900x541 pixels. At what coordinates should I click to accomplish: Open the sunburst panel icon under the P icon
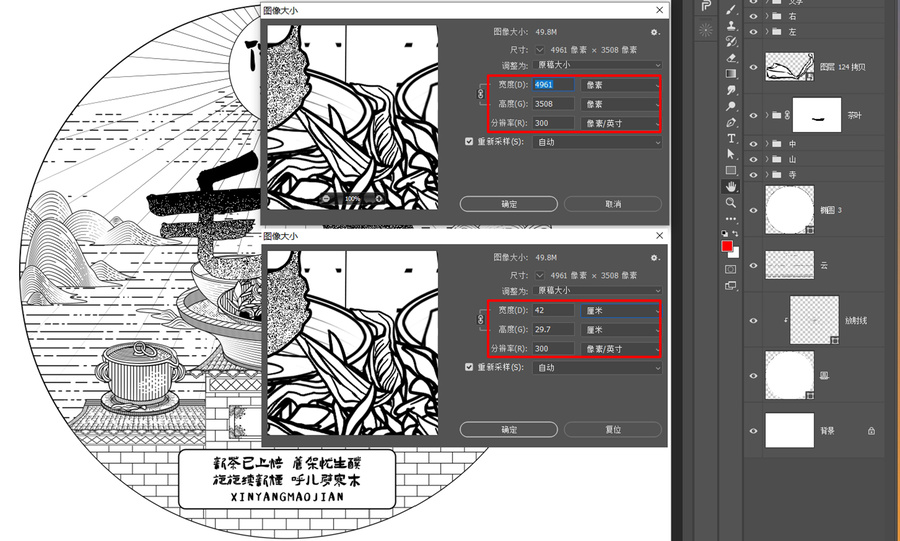tap(706, 30)
